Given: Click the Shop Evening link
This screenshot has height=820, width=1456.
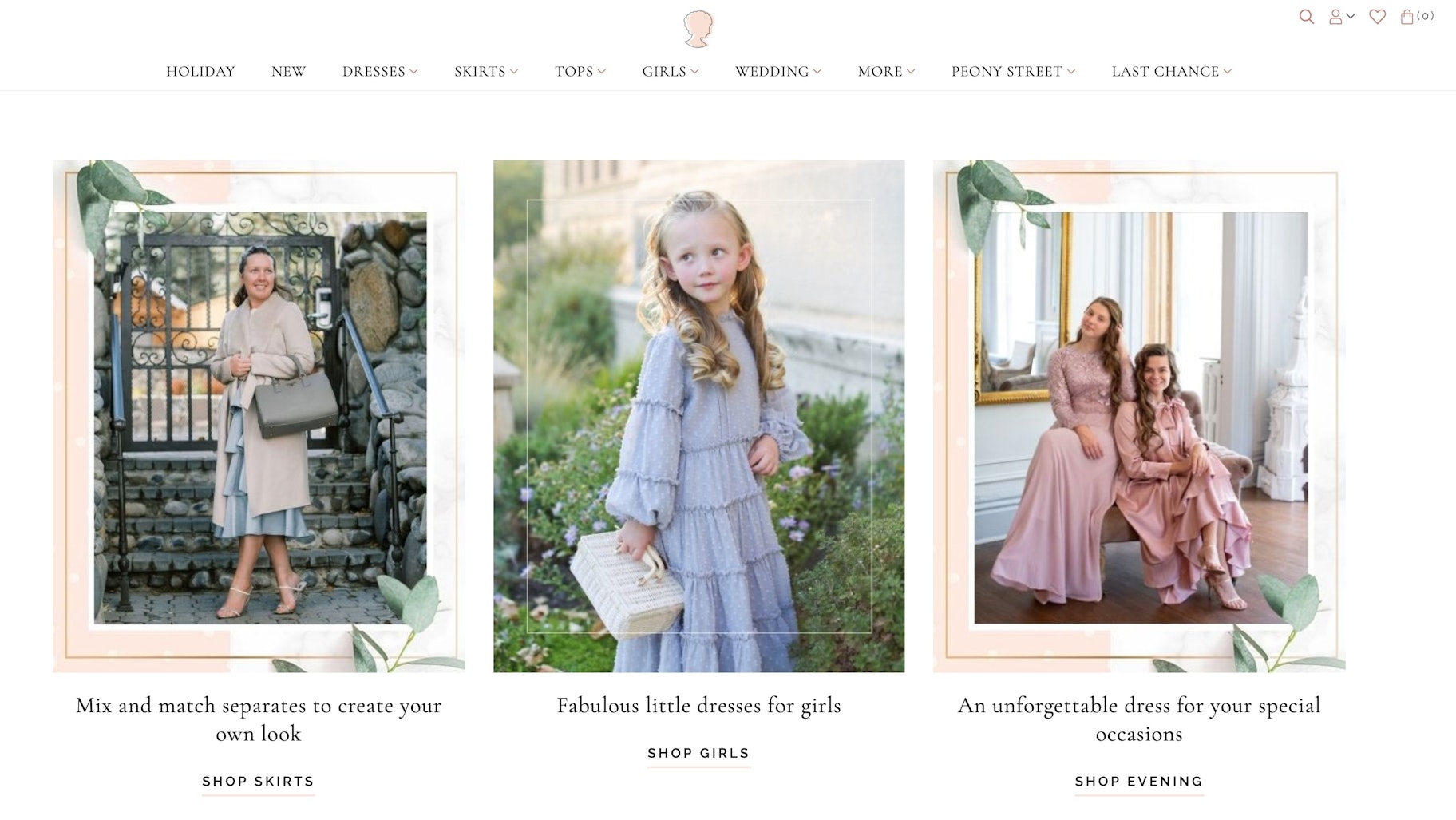Looking at the screenshot, I should (1138, 782).
